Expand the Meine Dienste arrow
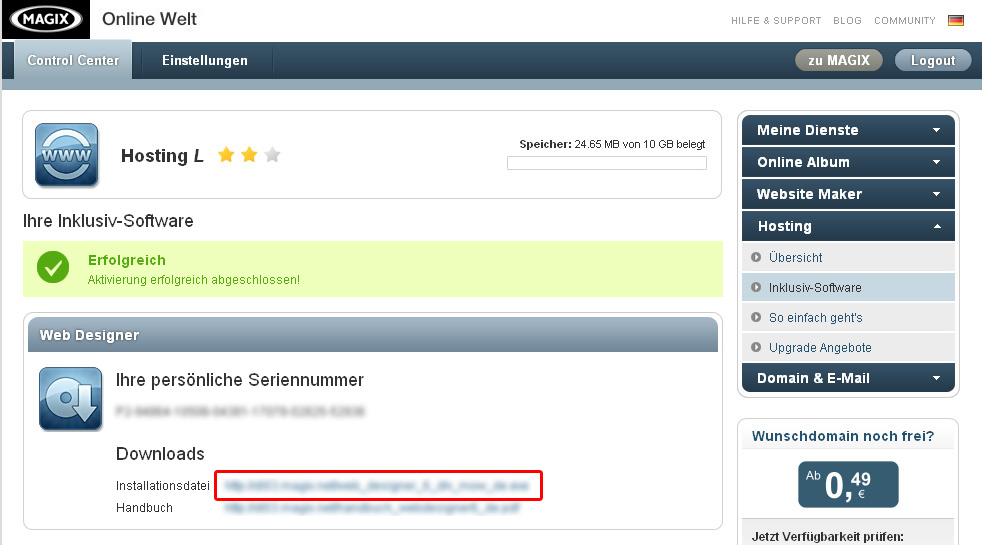982x545 pixels. click(936, 130)
